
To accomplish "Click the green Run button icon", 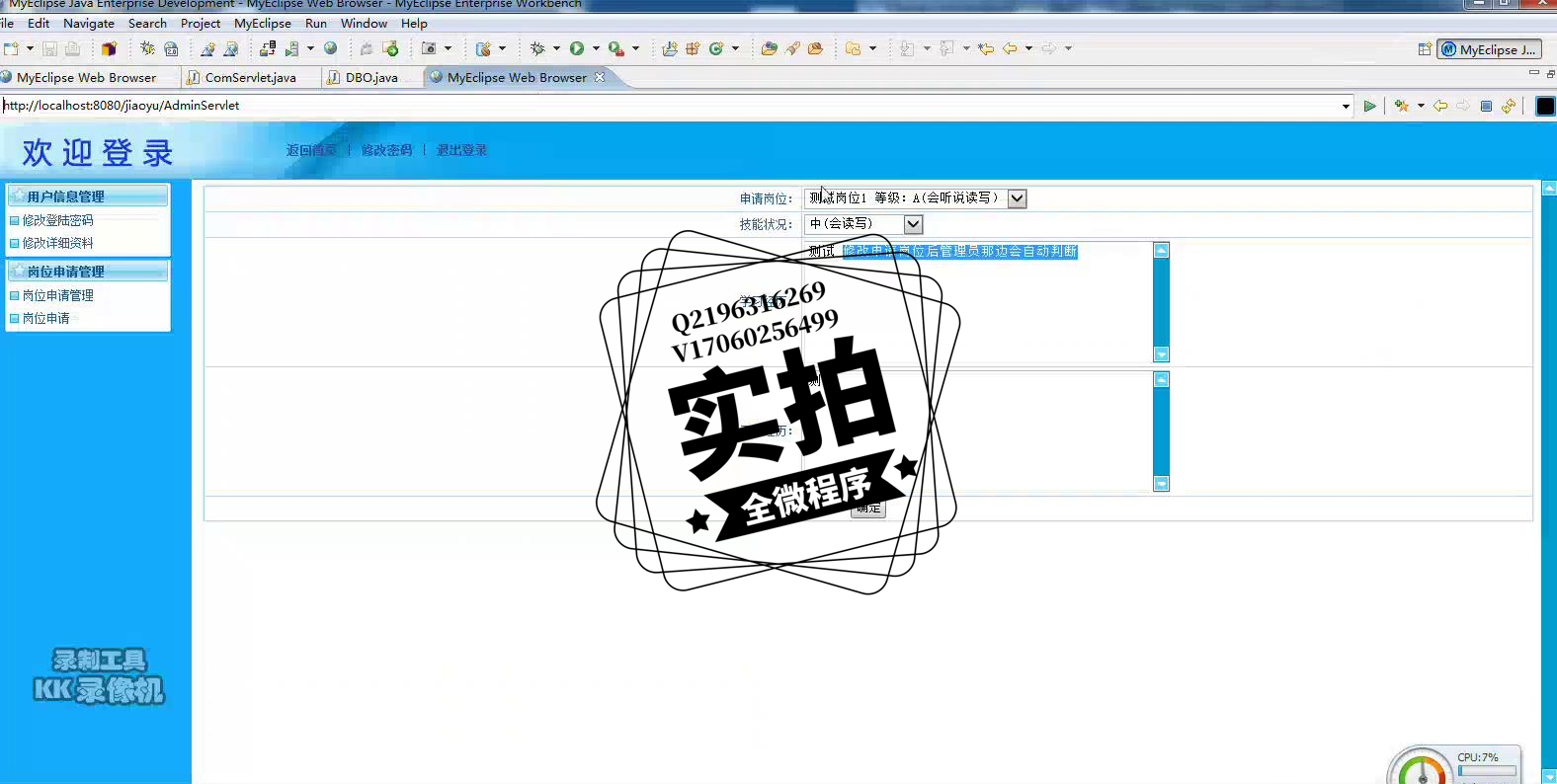I will pos(577,48).
